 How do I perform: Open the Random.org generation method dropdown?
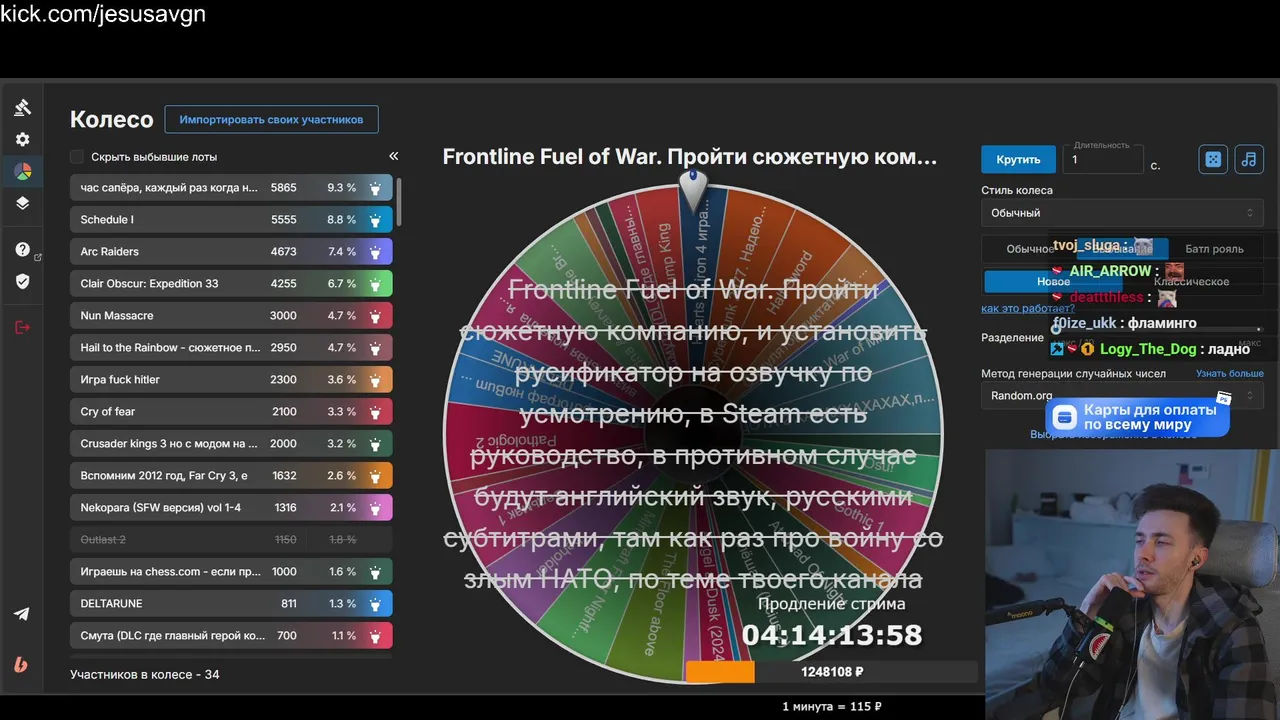click(1122, 396)
